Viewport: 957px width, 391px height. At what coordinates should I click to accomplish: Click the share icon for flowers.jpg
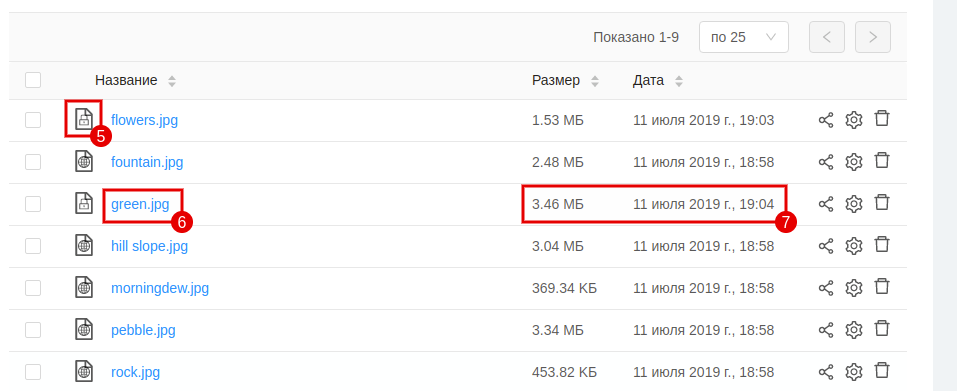(x=825, y=120)
